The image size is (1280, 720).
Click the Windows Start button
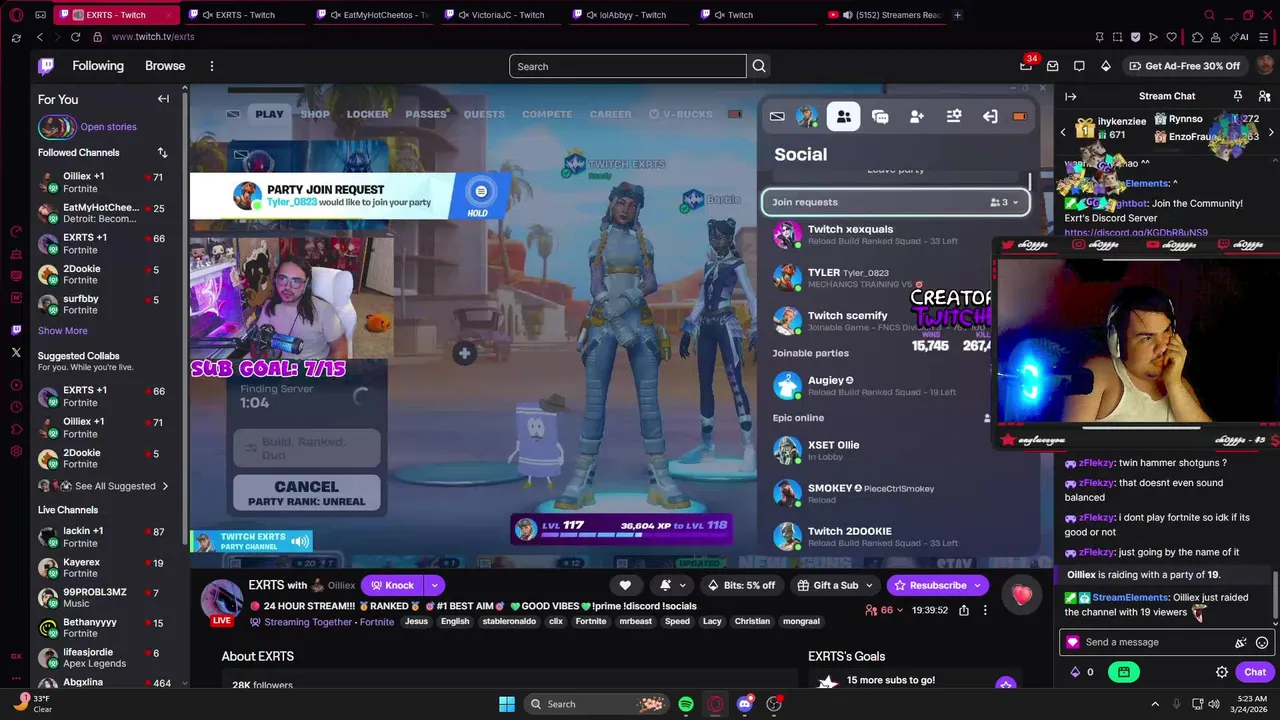point(506,704)
